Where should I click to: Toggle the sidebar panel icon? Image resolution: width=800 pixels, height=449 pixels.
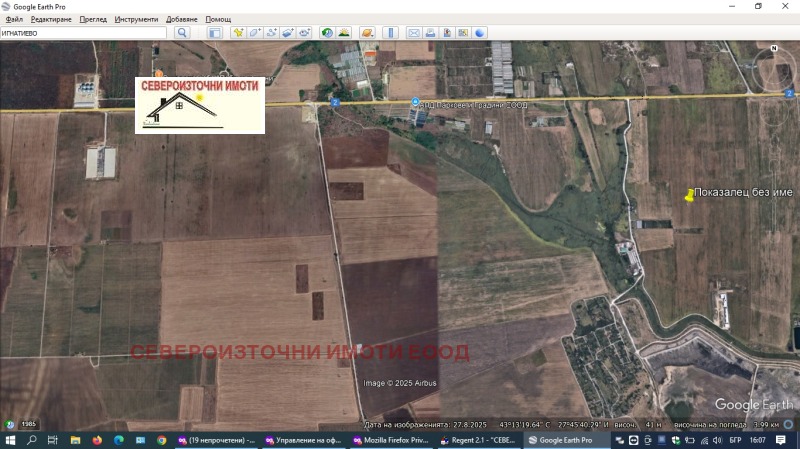214,33
